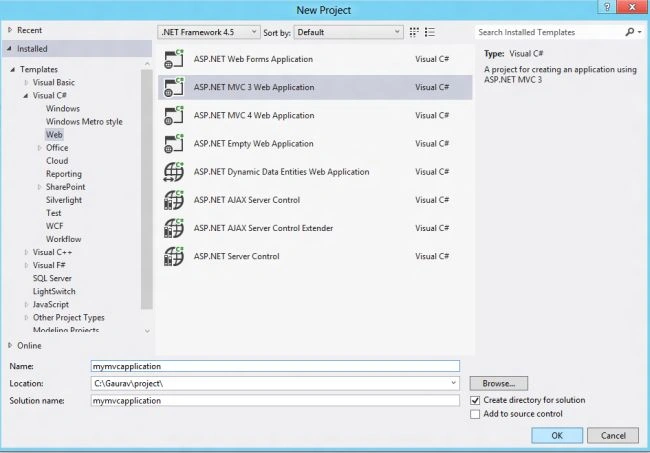Select ASP.NET AJAX Server Control Extender text
The height and width of the screenshot is (453, 650).
[263, 228]
